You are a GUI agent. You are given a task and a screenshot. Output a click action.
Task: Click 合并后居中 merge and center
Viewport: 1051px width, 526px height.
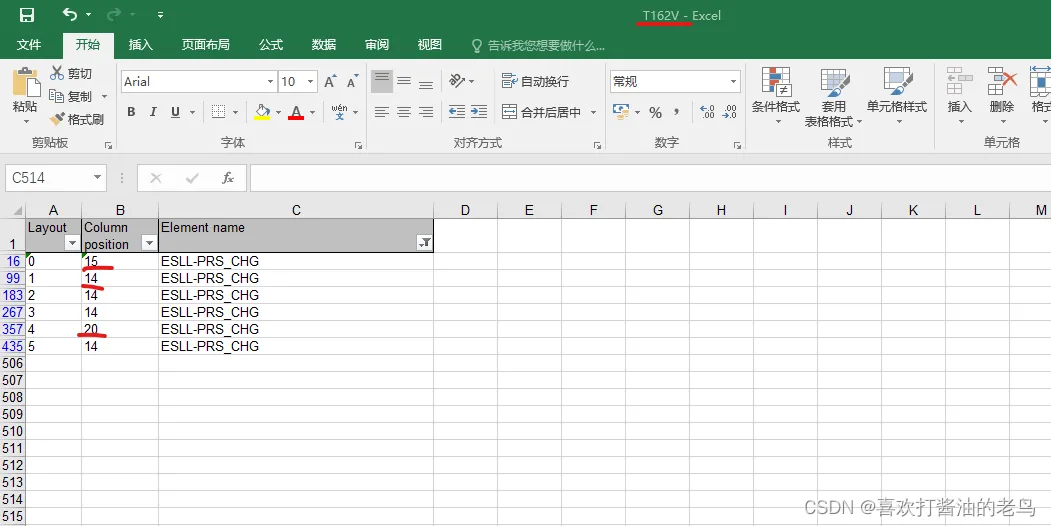point(542,112)
